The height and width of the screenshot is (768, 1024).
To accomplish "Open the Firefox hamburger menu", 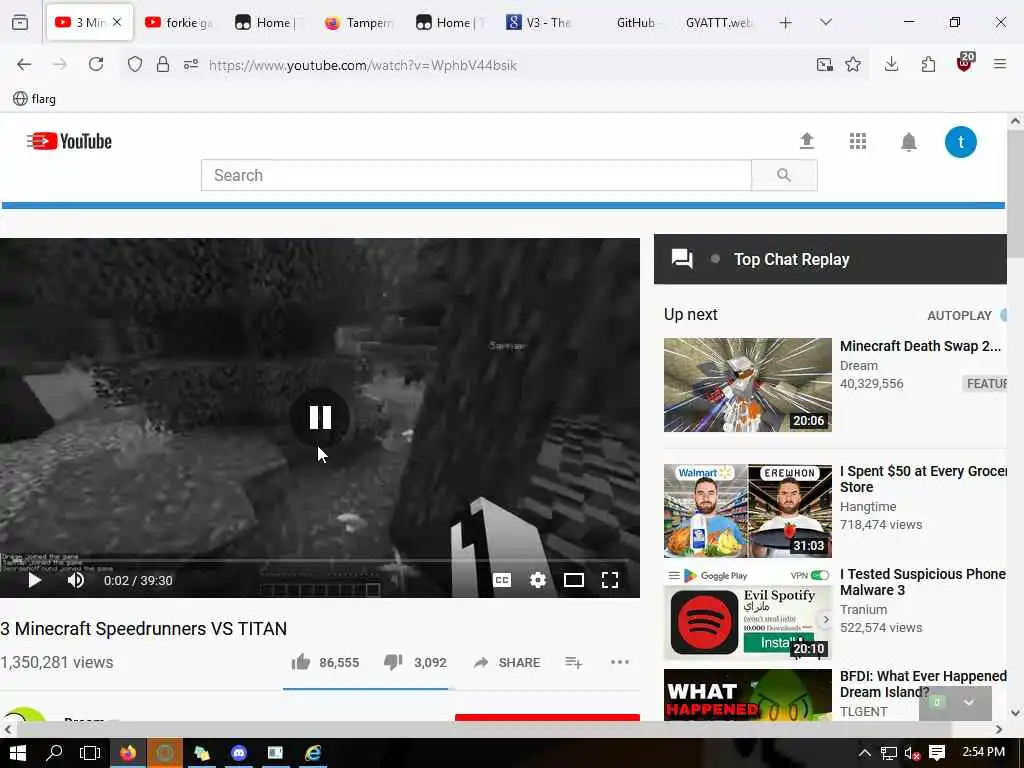I will (999, 64).
